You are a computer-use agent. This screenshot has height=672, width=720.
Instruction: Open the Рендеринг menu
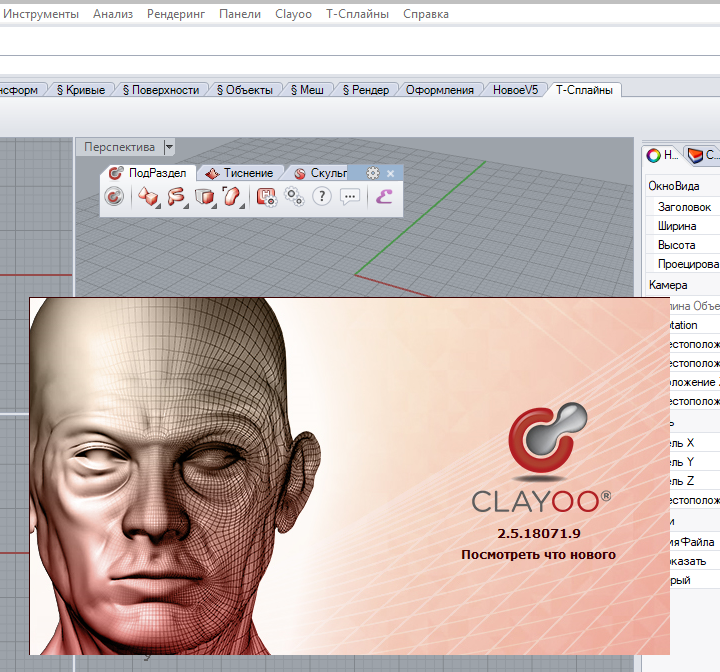176,14
